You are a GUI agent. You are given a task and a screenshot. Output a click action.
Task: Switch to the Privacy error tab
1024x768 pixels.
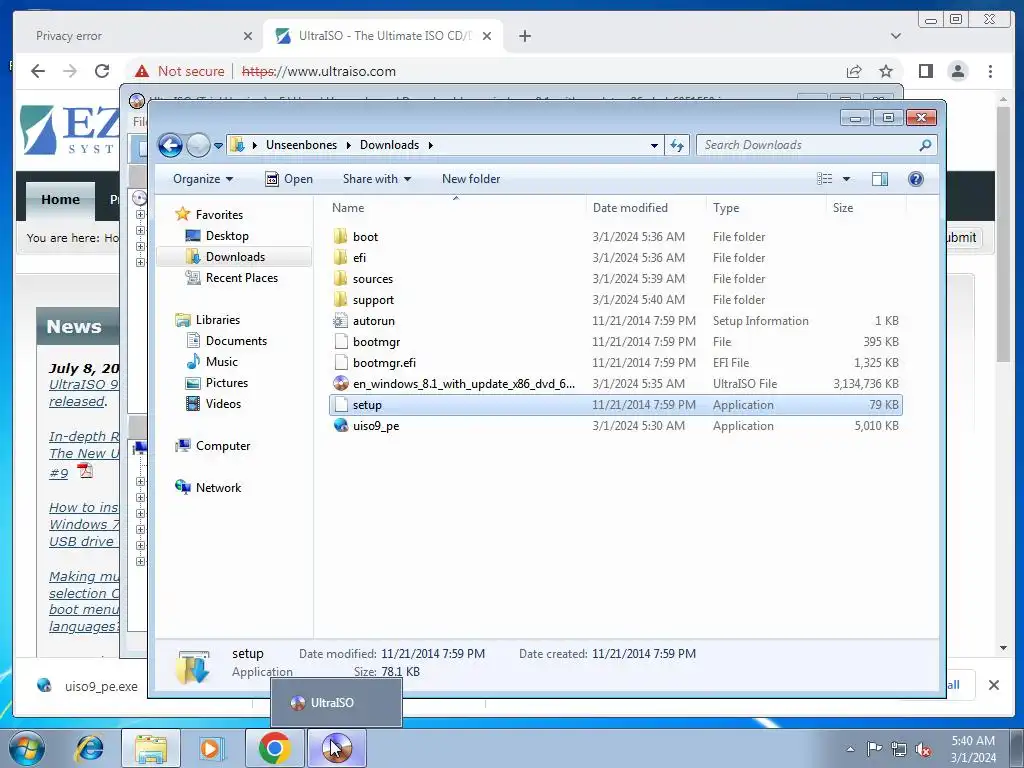[x=137, y=36]
